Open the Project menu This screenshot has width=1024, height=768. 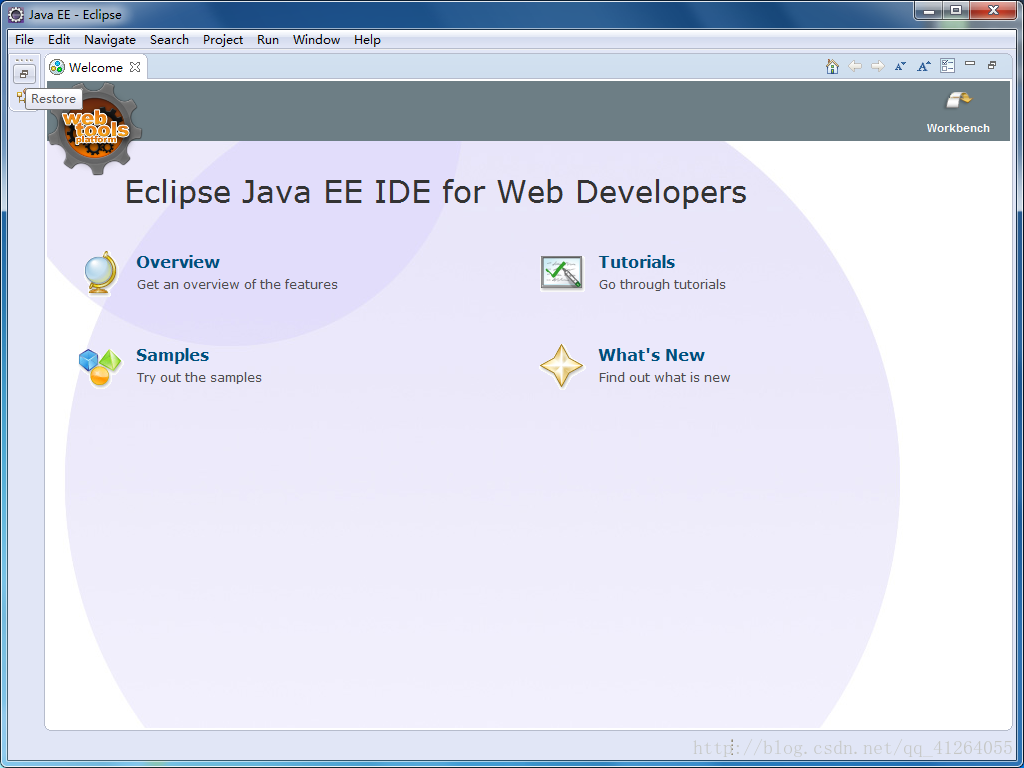[x=223, y=40]
